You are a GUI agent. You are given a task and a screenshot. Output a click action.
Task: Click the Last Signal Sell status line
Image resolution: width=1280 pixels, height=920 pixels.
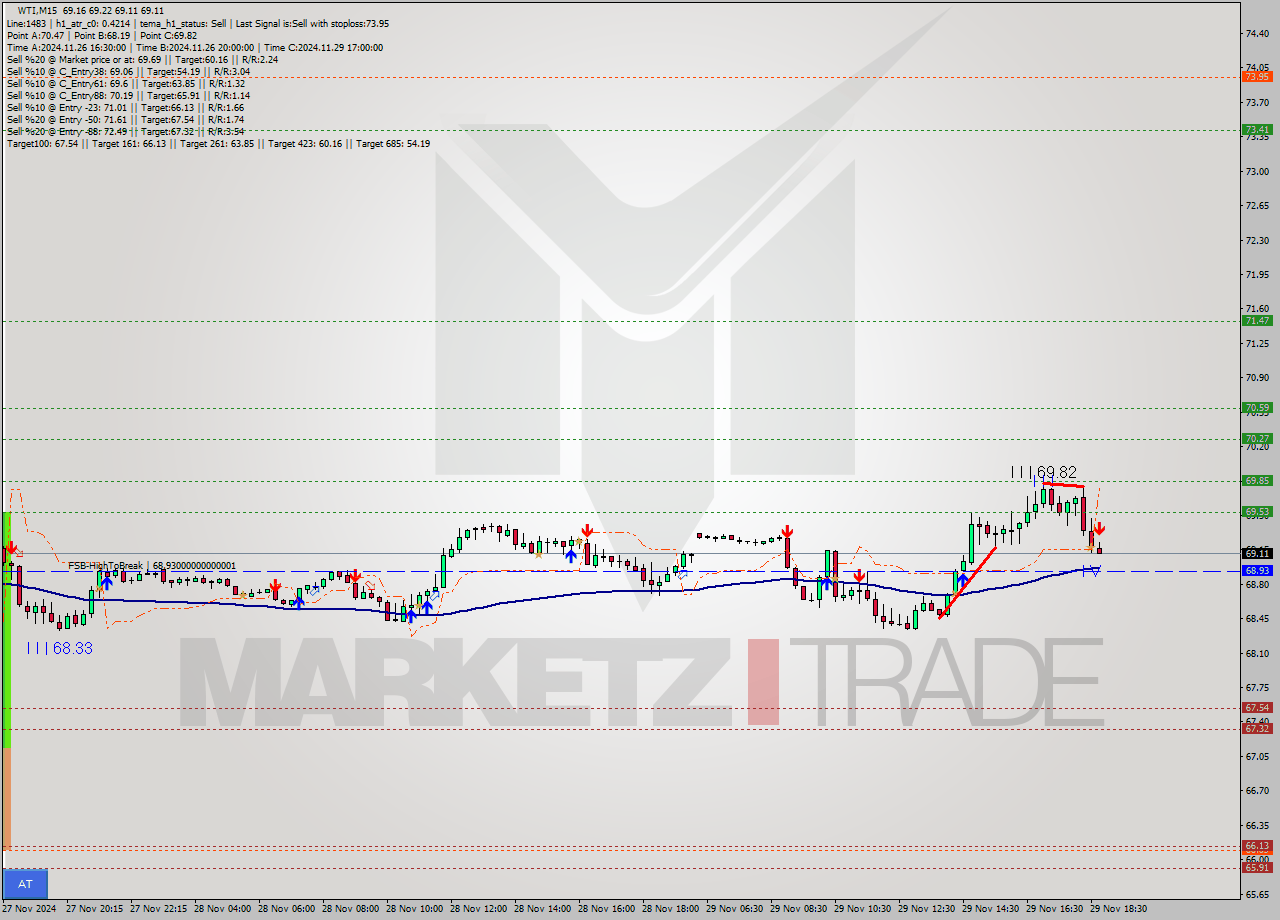[x=198, y=23]
